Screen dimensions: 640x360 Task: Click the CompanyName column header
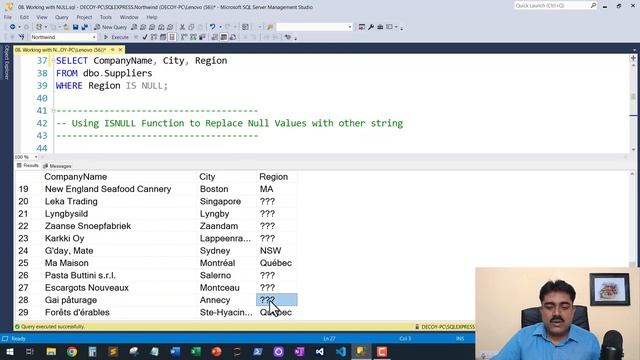pyautogui.click(x=120, y=177)
